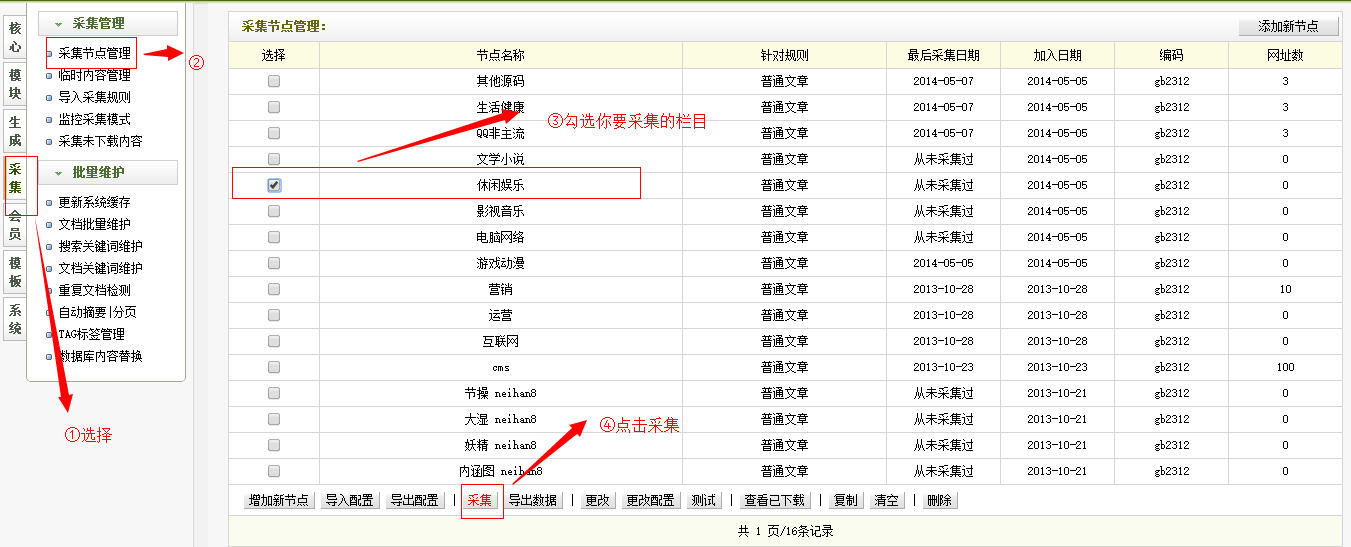Screen dimensions: 1351x547
Task: Open the 会员 side tab
Action: 14,225
